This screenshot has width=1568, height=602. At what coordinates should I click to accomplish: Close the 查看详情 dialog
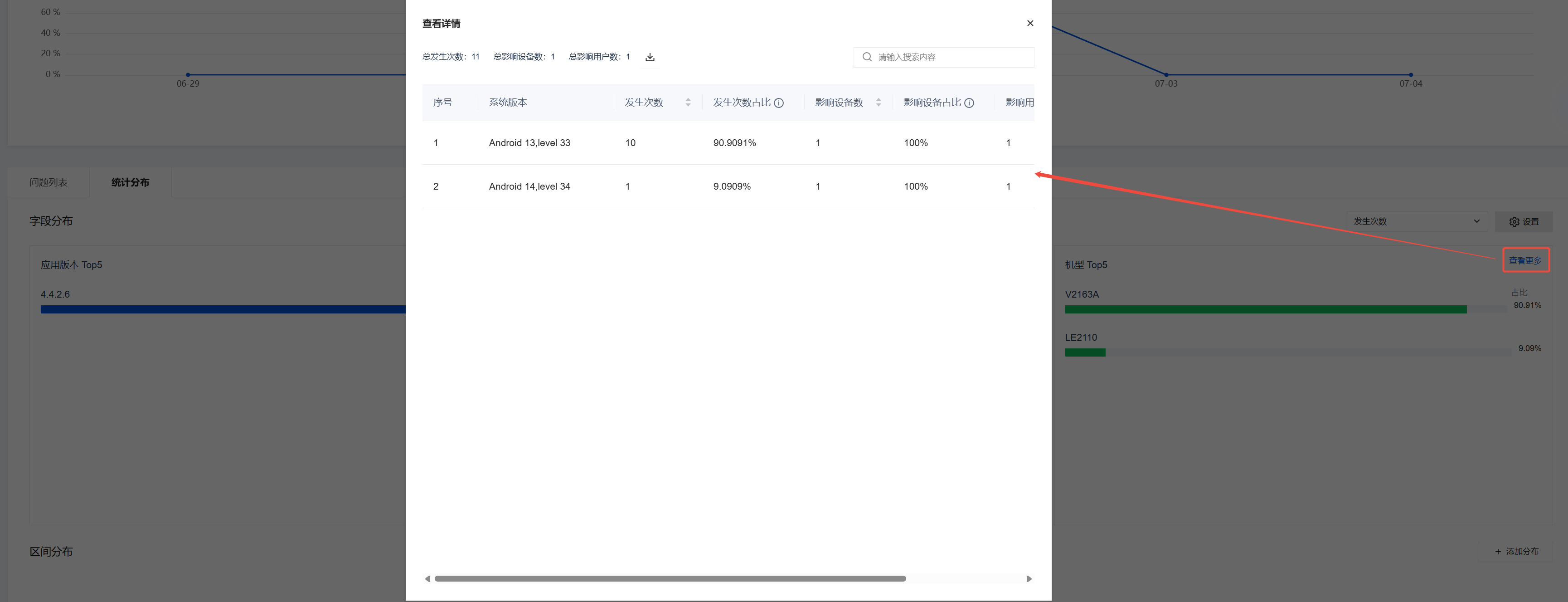(1030, 23)
